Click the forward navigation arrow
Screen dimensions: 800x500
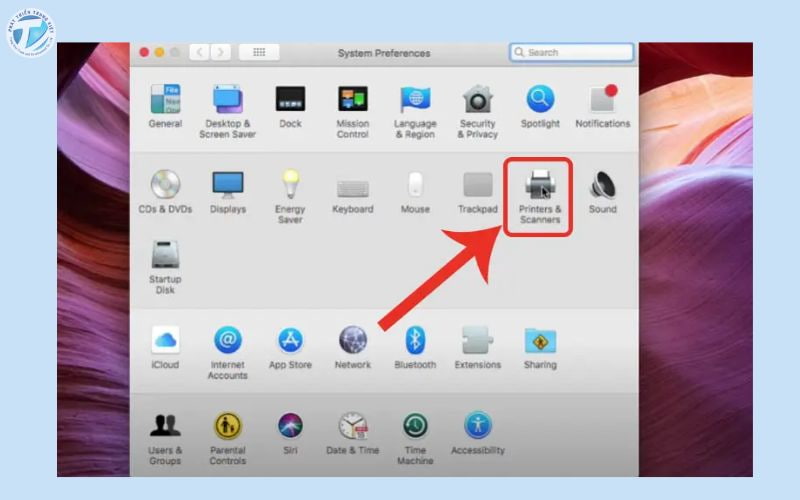click(x=220, y=52)
